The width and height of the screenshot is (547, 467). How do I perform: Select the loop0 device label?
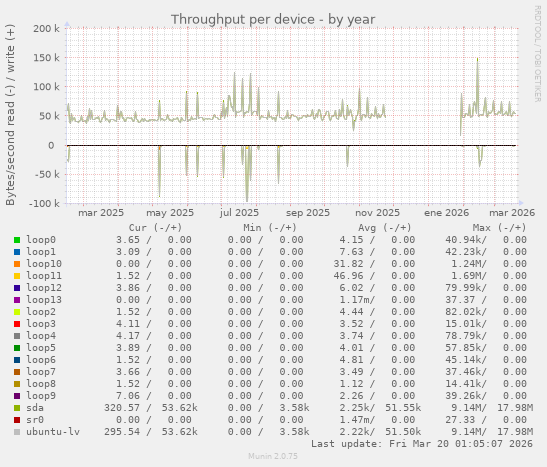(x=41, y=240)
